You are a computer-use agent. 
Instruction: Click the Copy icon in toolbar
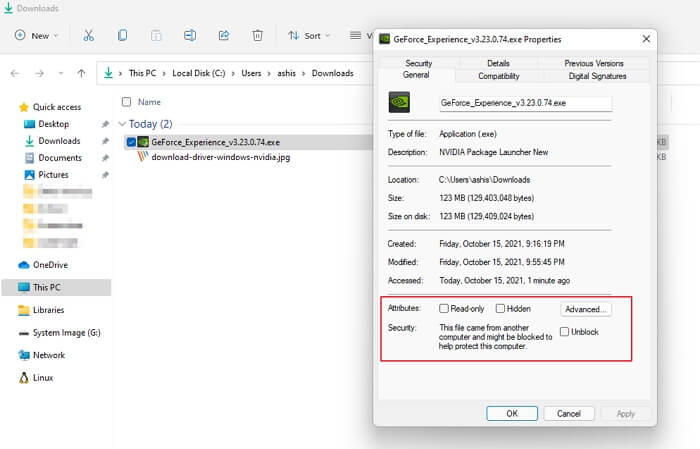pyautogui.click(x=122, y=35)
